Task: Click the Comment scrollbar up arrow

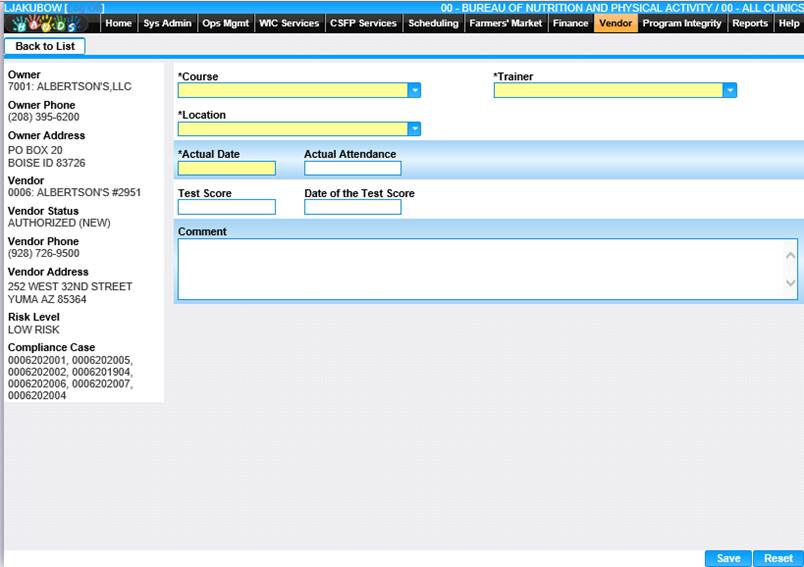Action: coord(791,255)
